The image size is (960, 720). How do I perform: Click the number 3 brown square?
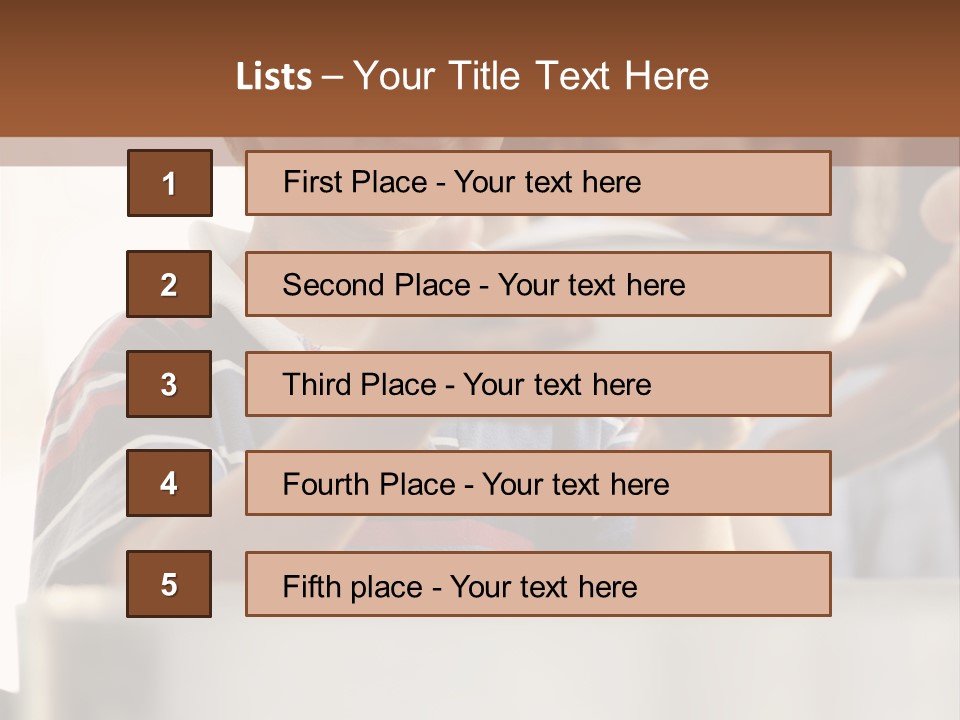click(169, 384)
